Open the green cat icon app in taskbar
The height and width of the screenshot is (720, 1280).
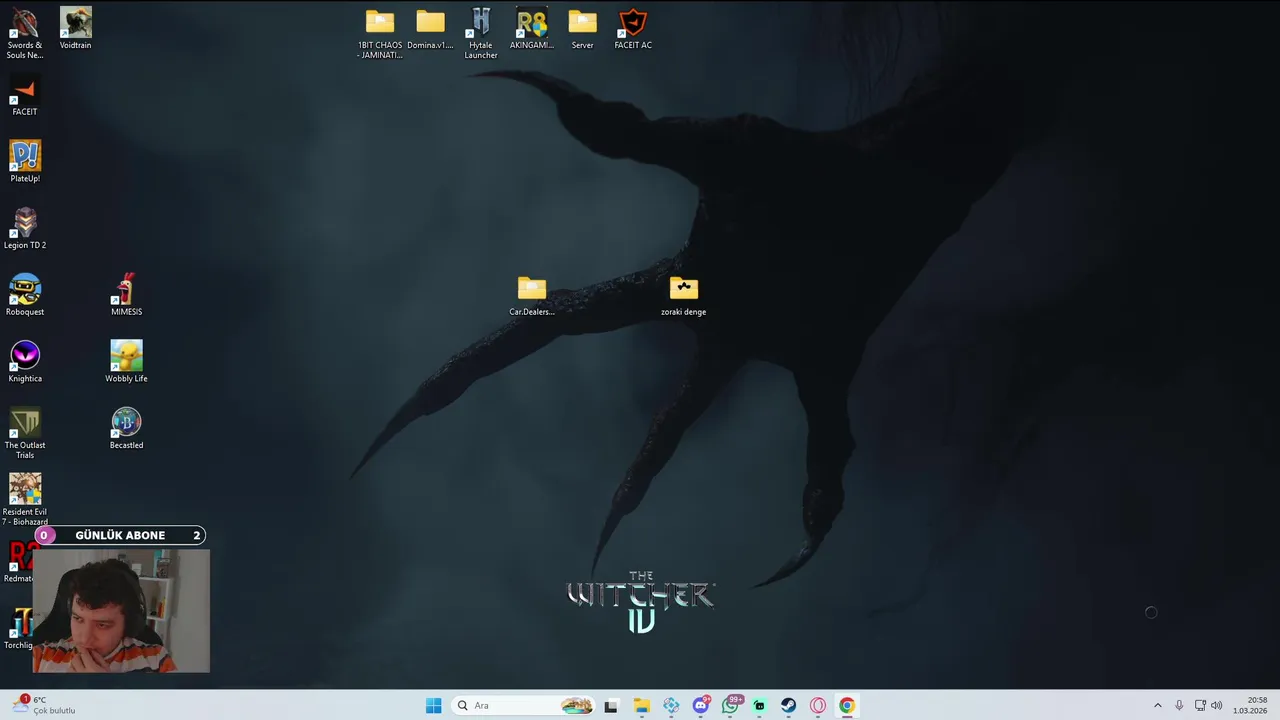click(760, 706)
